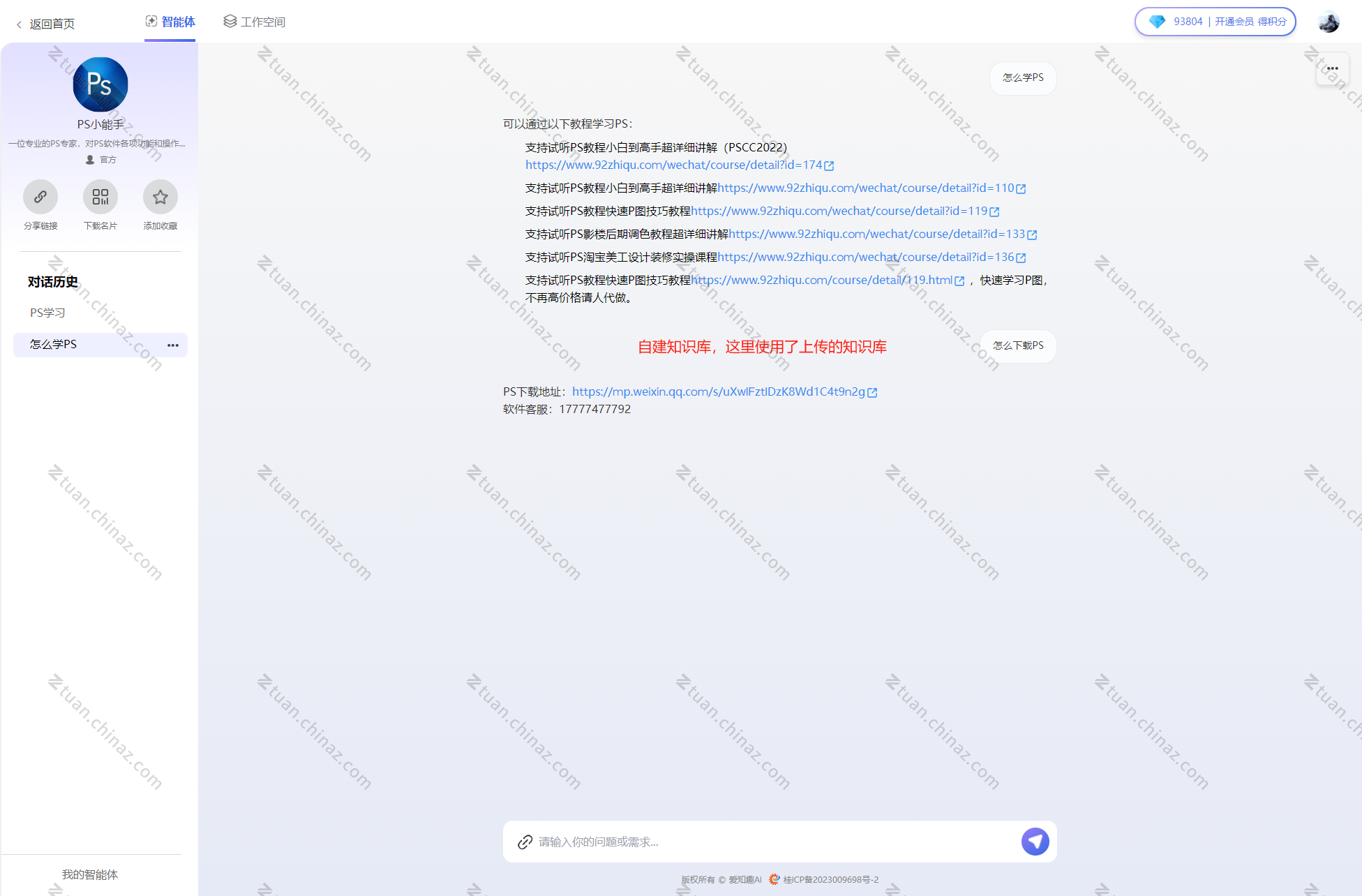Open course link ending id=110
The height and width of the screenshot is (896, 1362).
(x=866, y=188)
